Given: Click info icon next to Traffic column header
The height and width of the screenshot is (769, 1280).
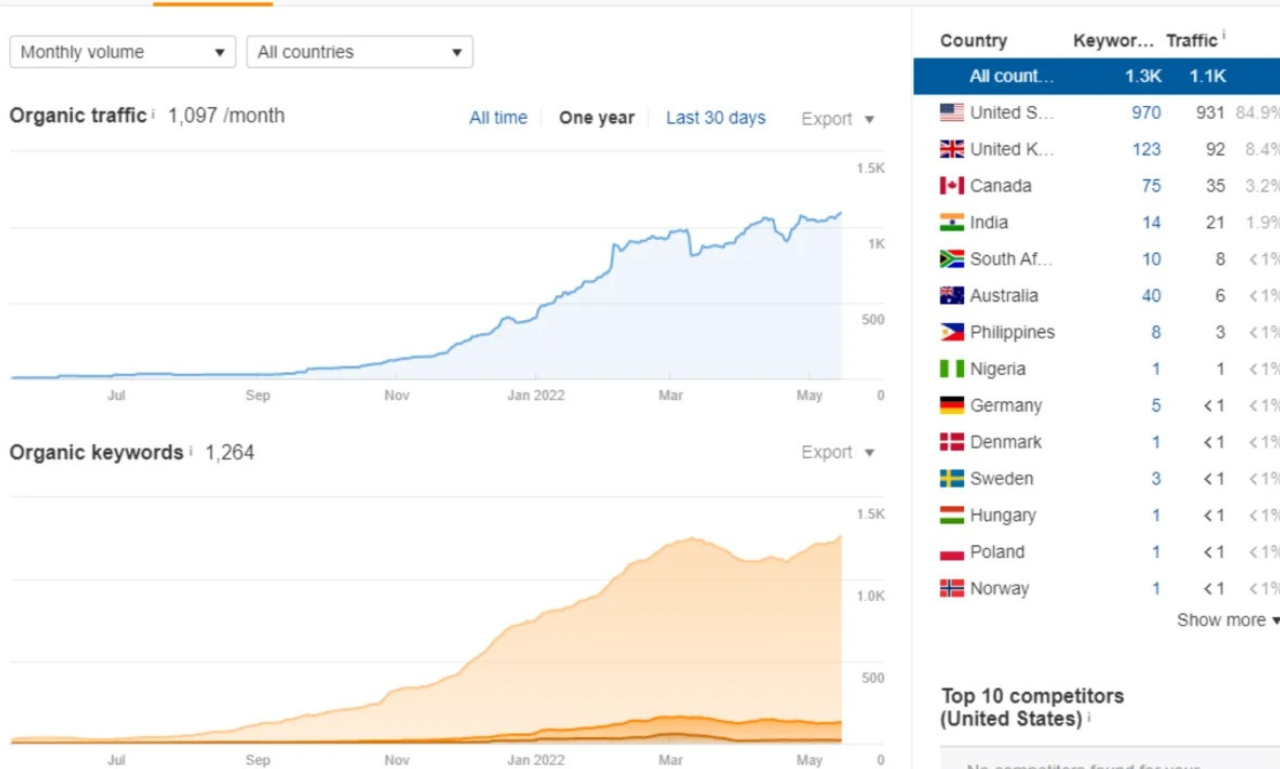Looking at the screenshot, I should click(1223, 36).
